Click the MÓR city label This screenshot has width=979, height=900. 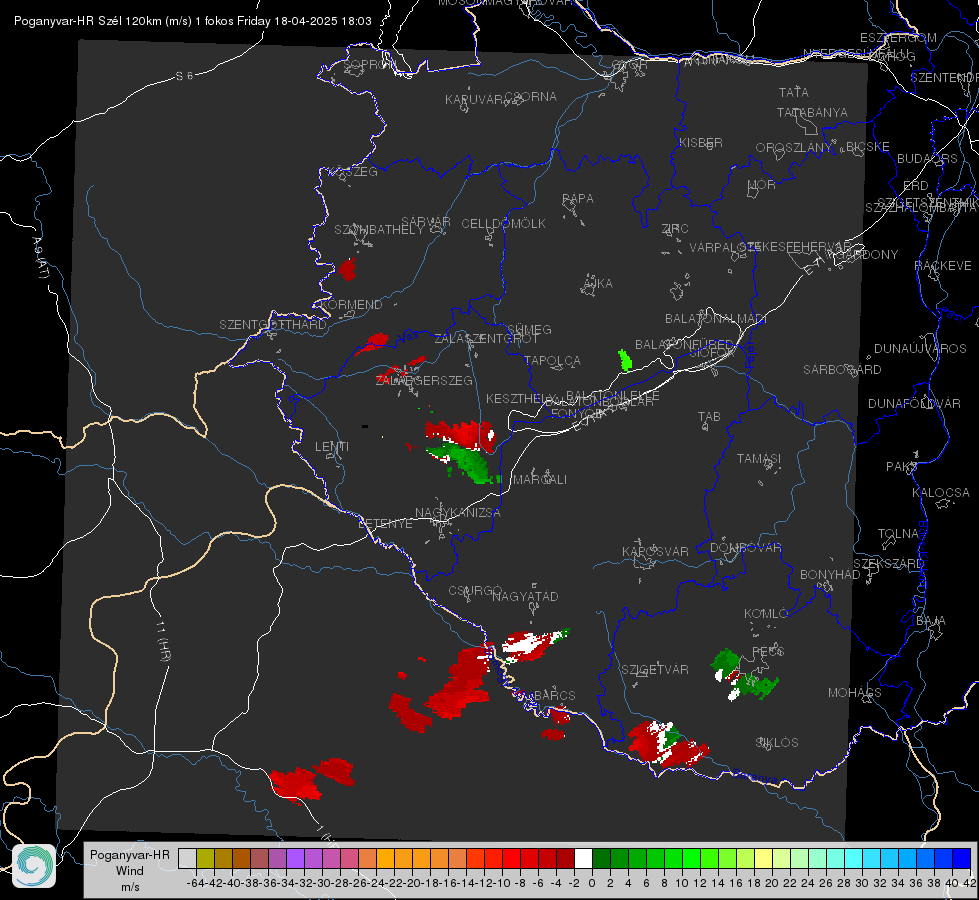pyautogui.click(x=762, y=185)
